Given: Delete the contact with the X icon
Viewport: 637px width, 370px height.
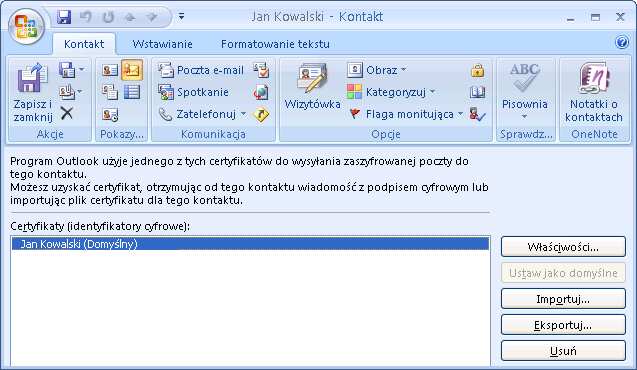Looking at the screenshot, I should click(67, 113).
